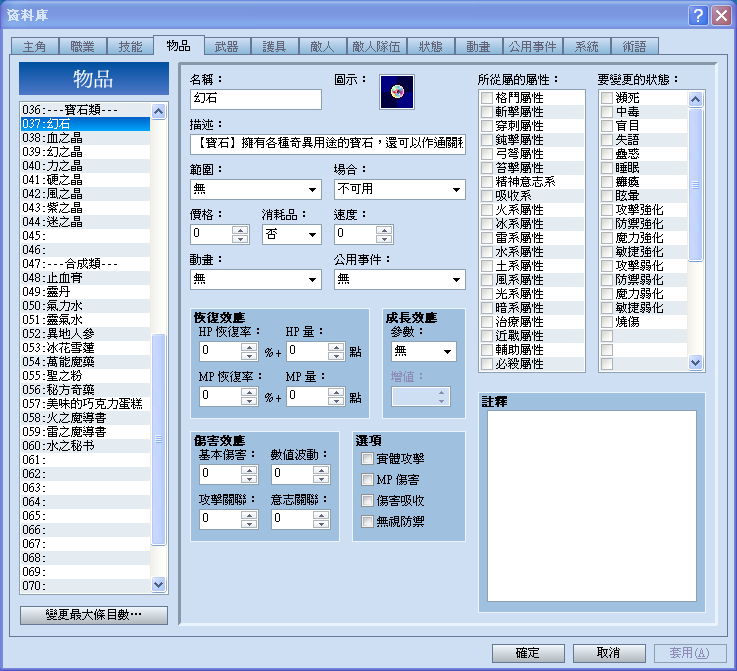Switch to the 武器 tab
Screen dimensions: 737x671
coord(227,47)
